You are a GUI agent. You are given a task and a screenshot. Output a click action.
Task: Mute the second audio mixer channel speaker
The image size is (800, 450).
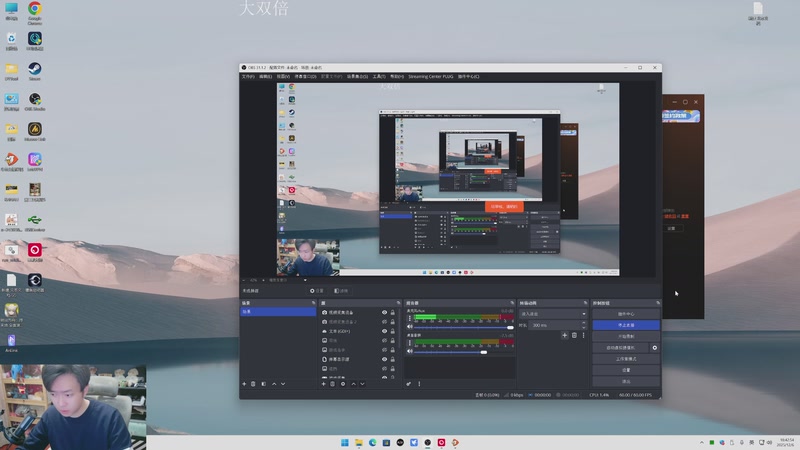click(x=410, y=351)
